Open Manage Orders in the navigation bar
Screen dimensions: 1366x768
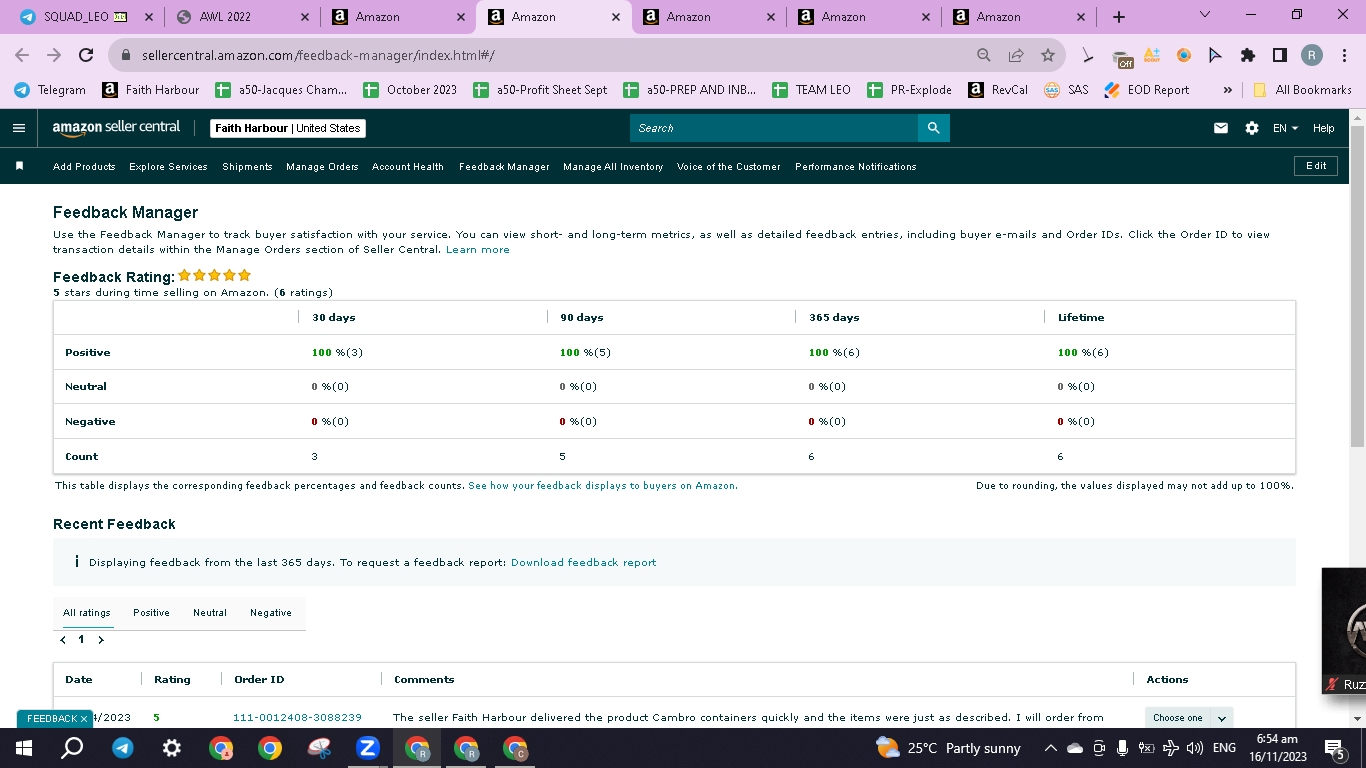point(322,167)
